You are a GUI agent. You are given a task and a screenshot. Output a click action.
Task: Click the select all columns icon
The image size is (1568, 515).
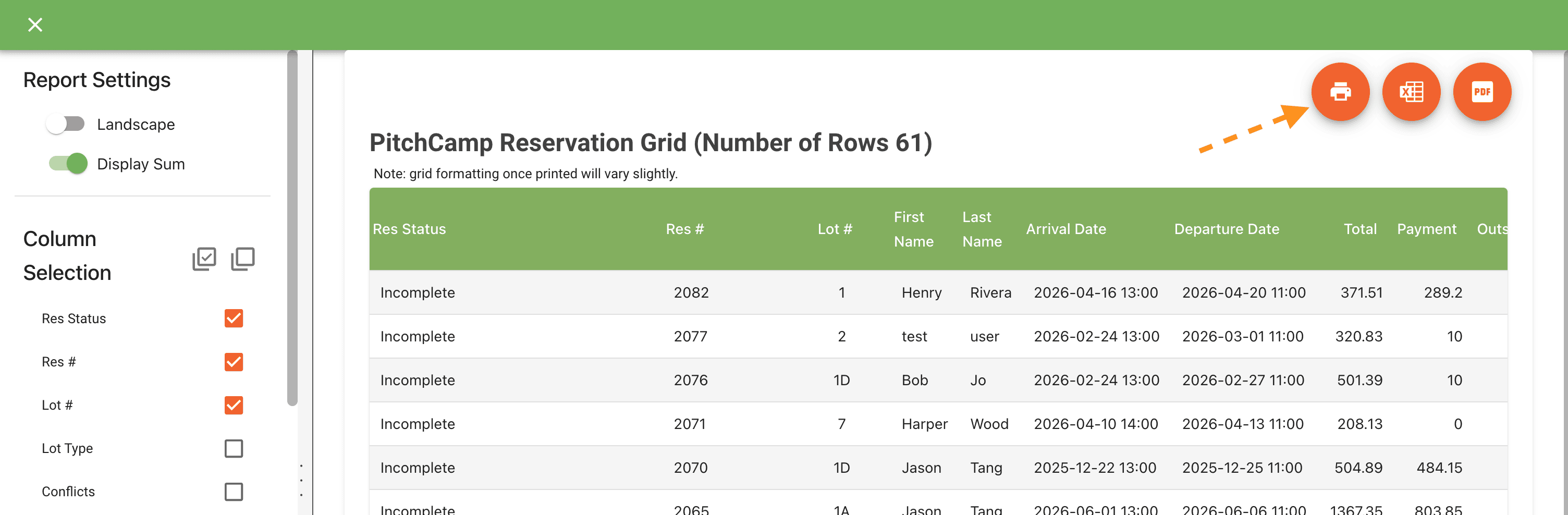(x=204, y=259)
